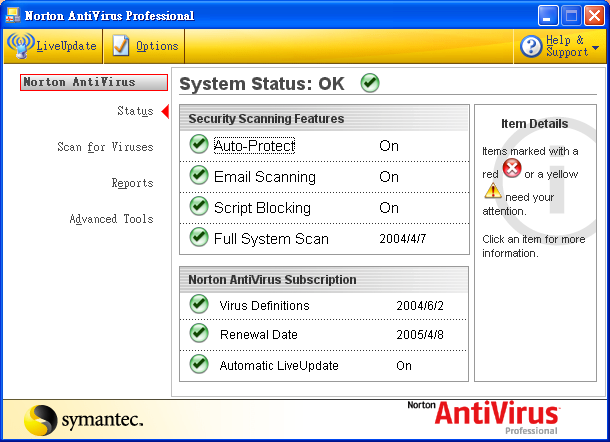Click the Symantec logo

pos(83,420)
